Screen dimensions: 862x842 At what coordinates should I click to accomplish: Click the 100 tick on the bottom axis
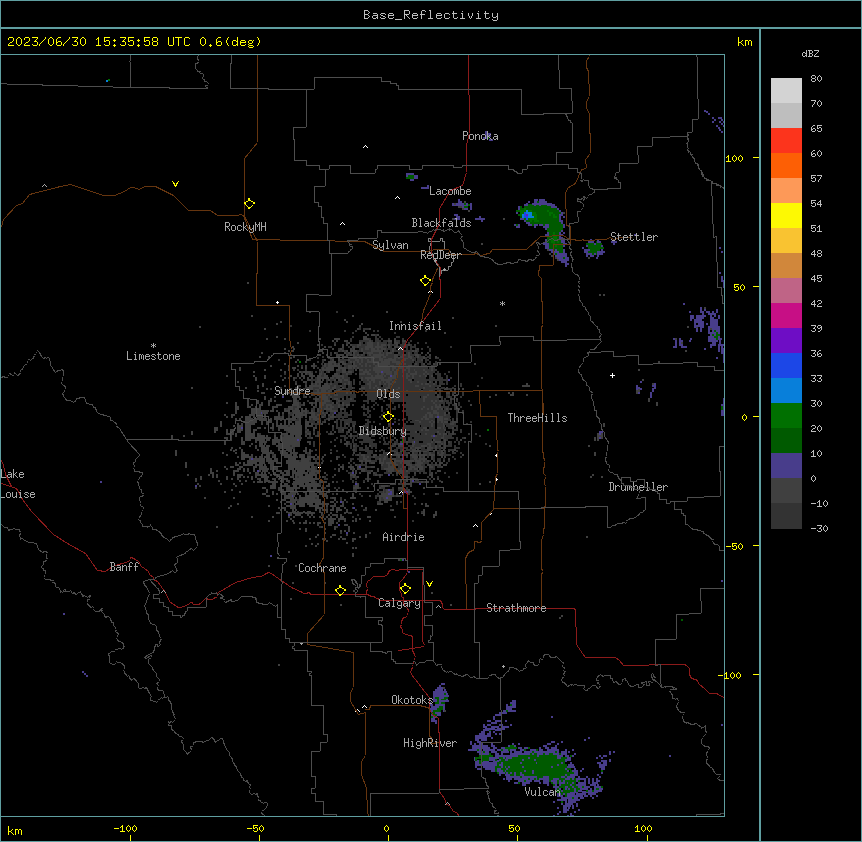(643, 828)
